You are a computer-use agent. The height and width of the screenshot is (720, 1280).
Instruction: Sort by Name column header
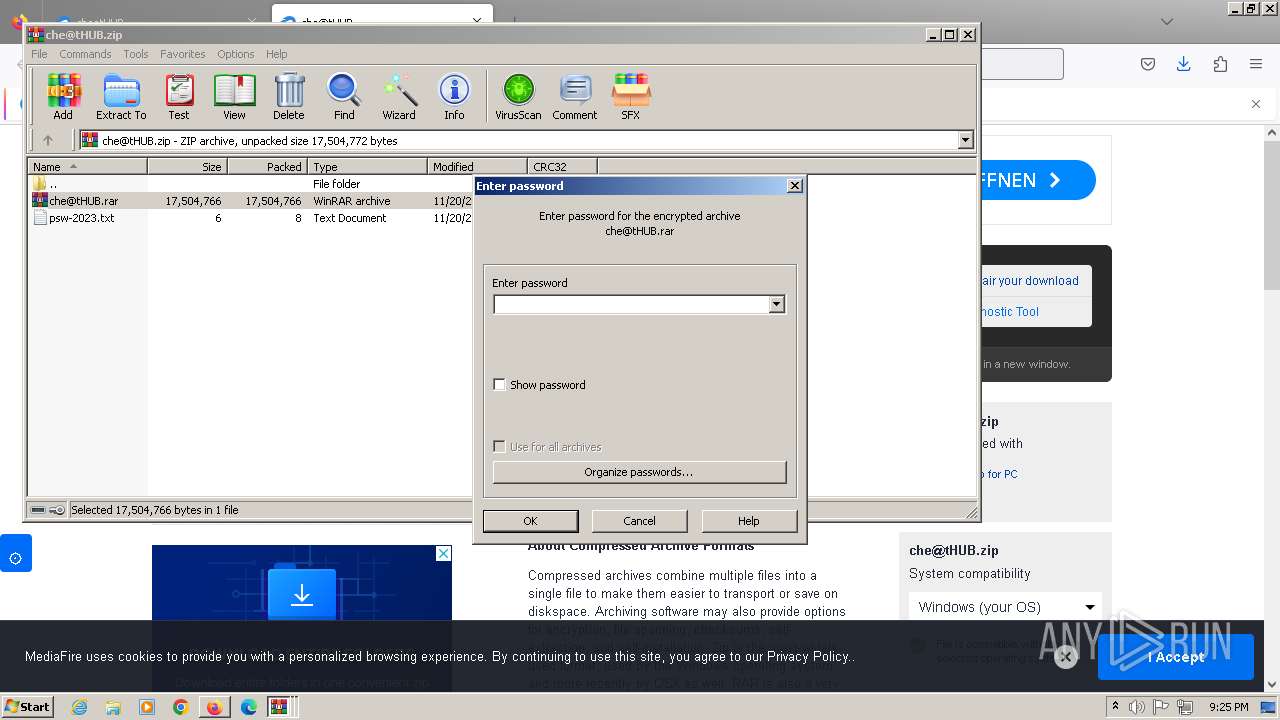coord(88,167)
